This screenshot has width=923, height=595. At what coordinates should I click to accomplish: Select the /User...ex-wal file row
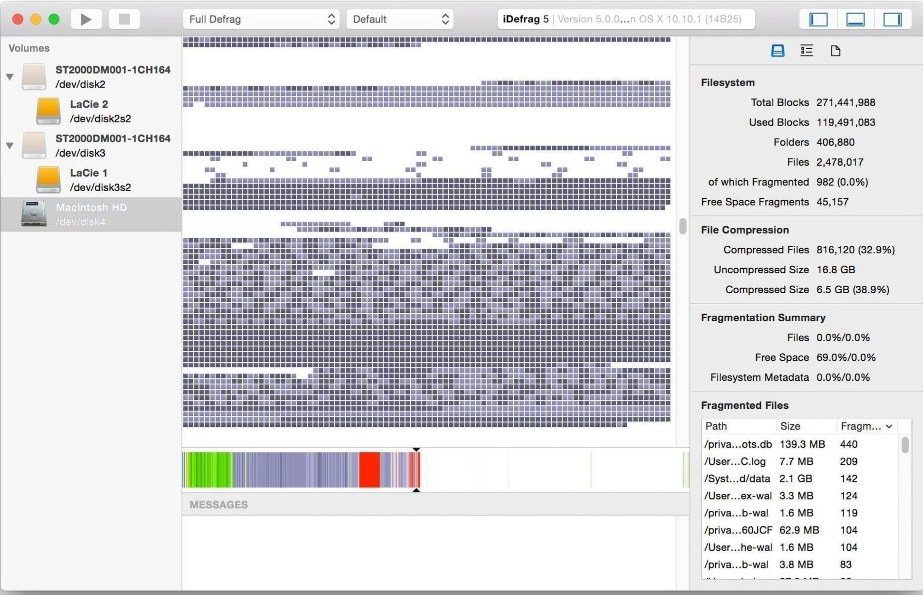[801, 496]
